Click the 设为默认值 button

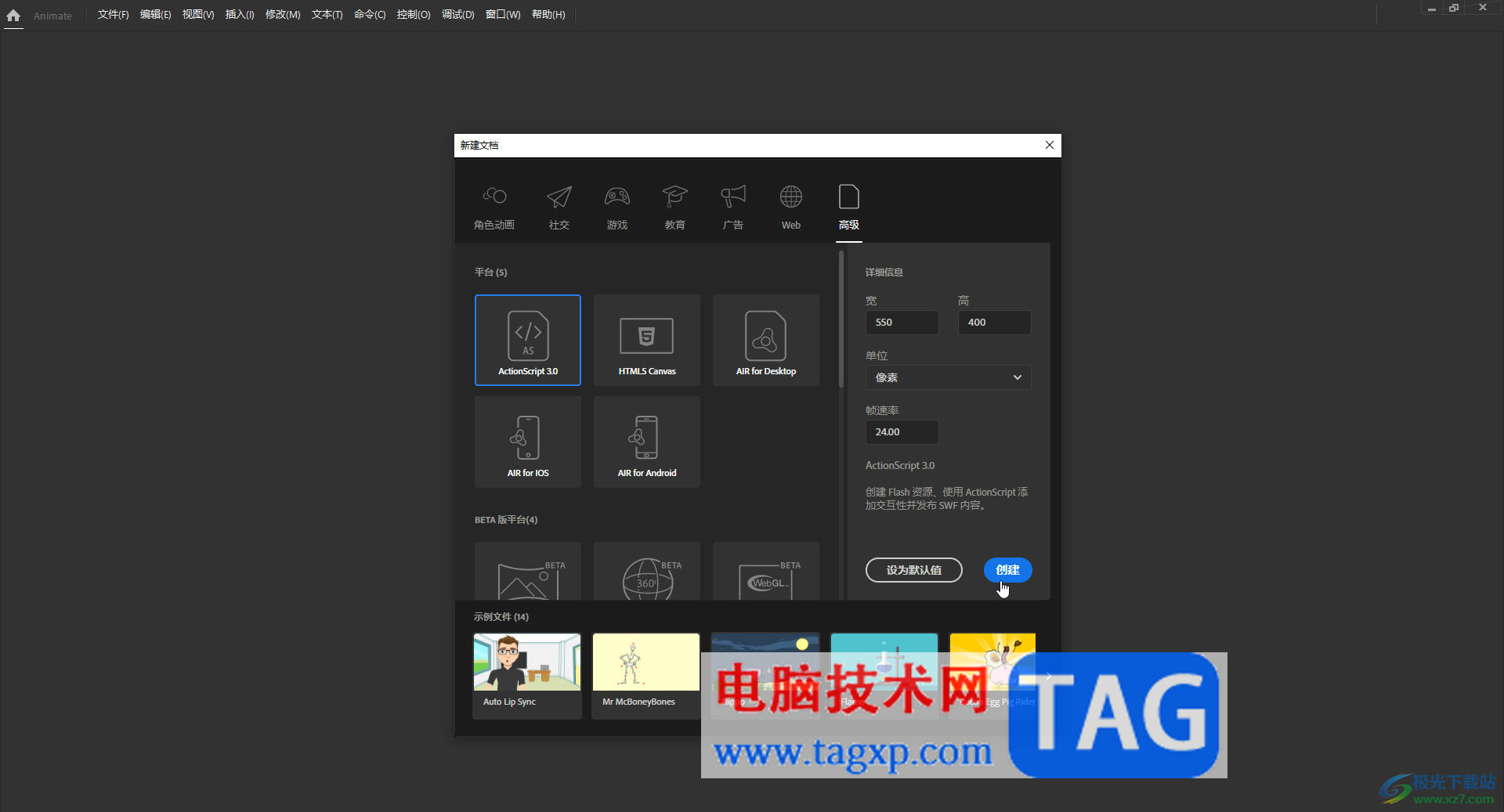(x=913, y=570)
